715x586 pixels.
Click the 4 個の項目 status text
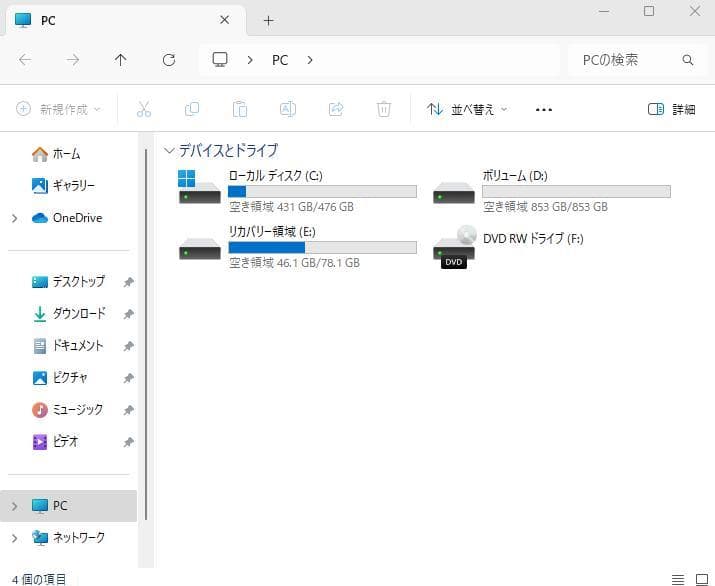39,580
